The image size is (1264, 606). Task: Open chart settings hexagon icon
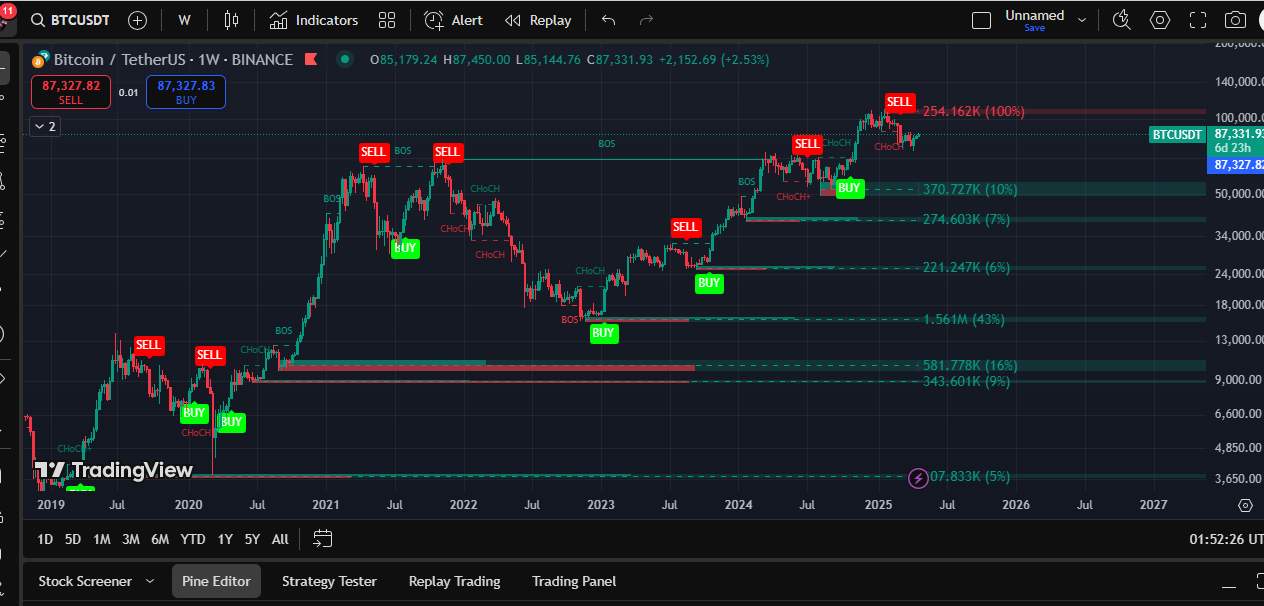point(1160,20)
